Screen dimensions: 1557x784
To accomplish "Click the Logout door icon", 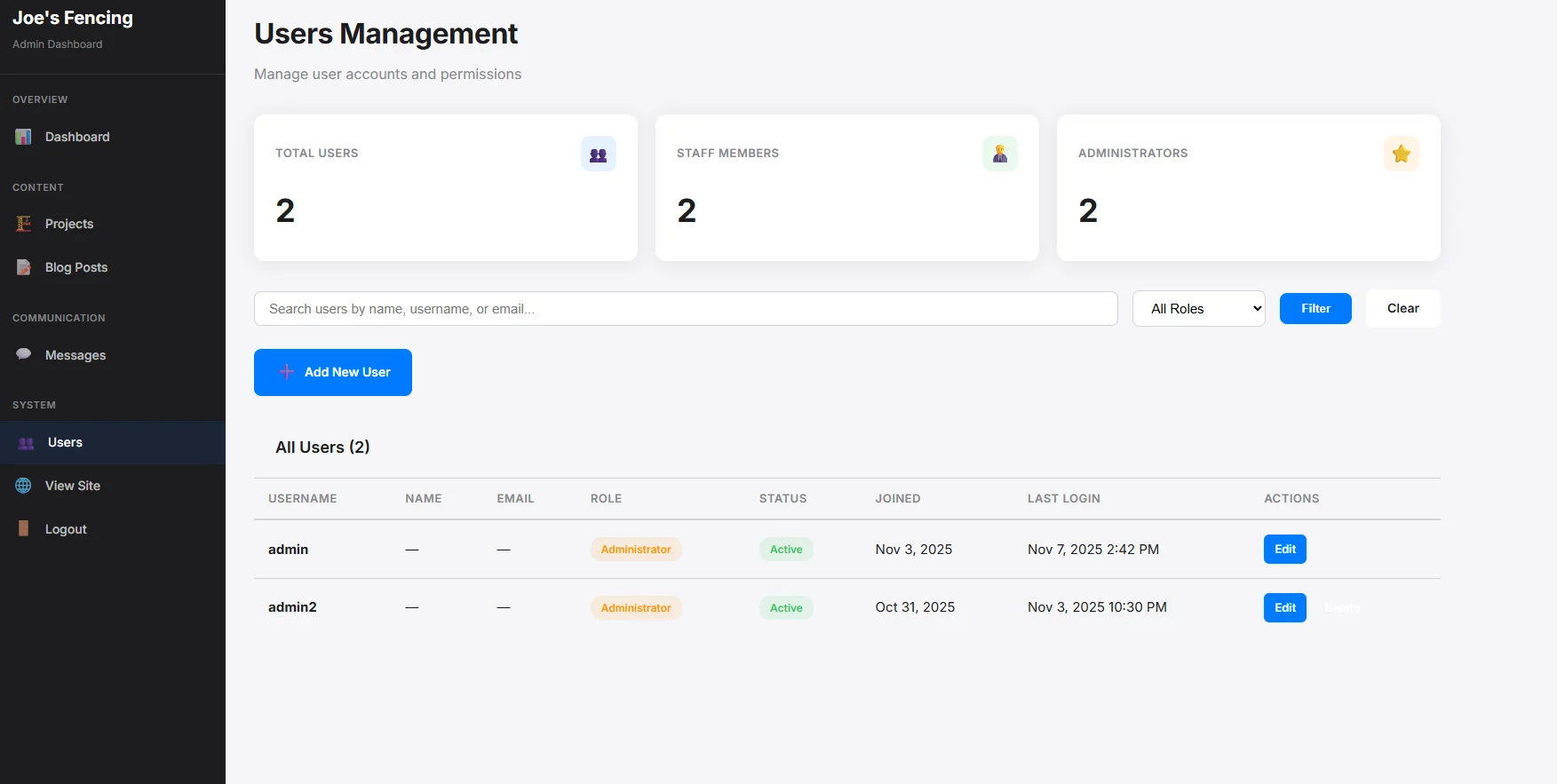I will click(24, 529).
